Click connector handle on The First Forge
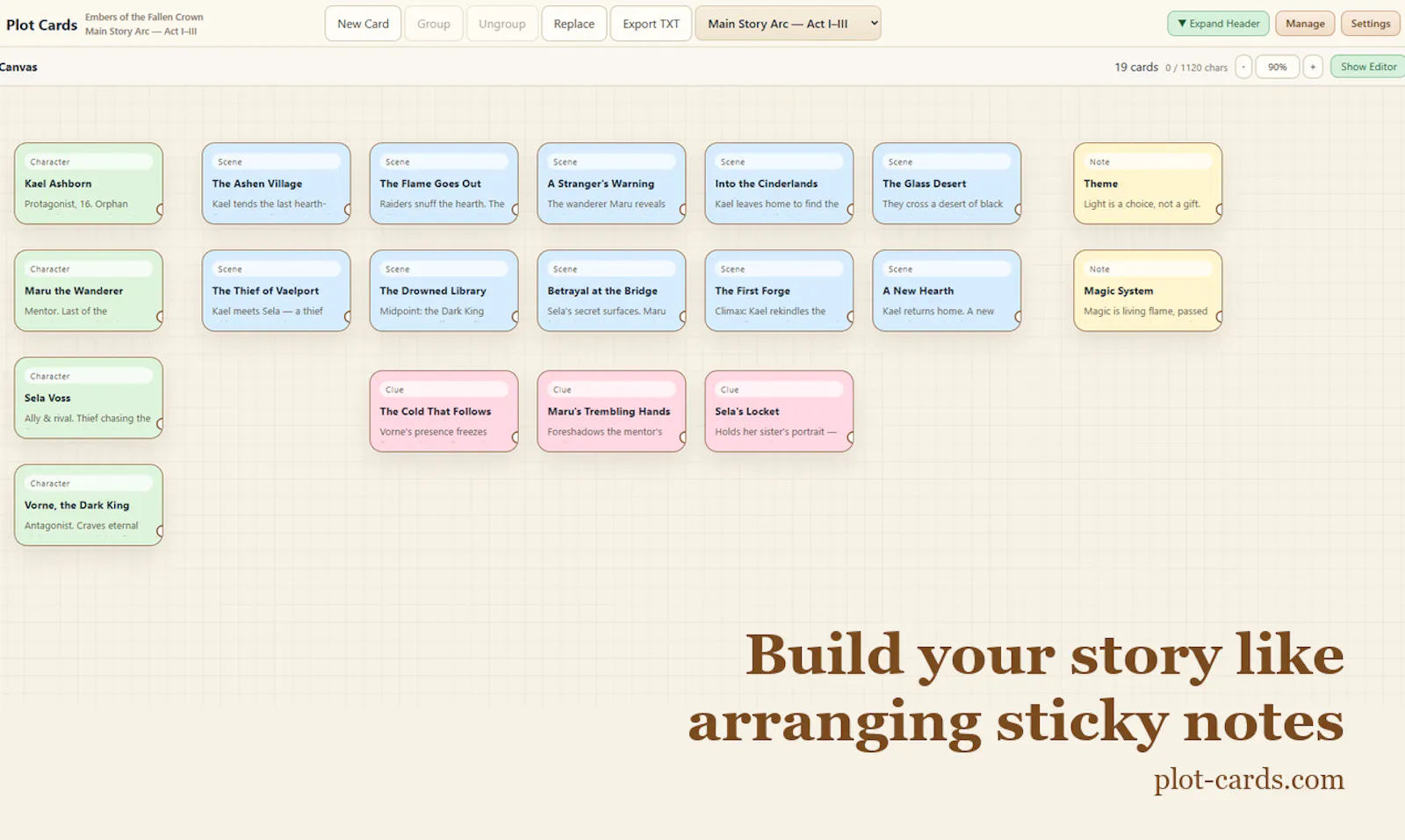Viewport: 1405px width, 840px height. [852, 317]
